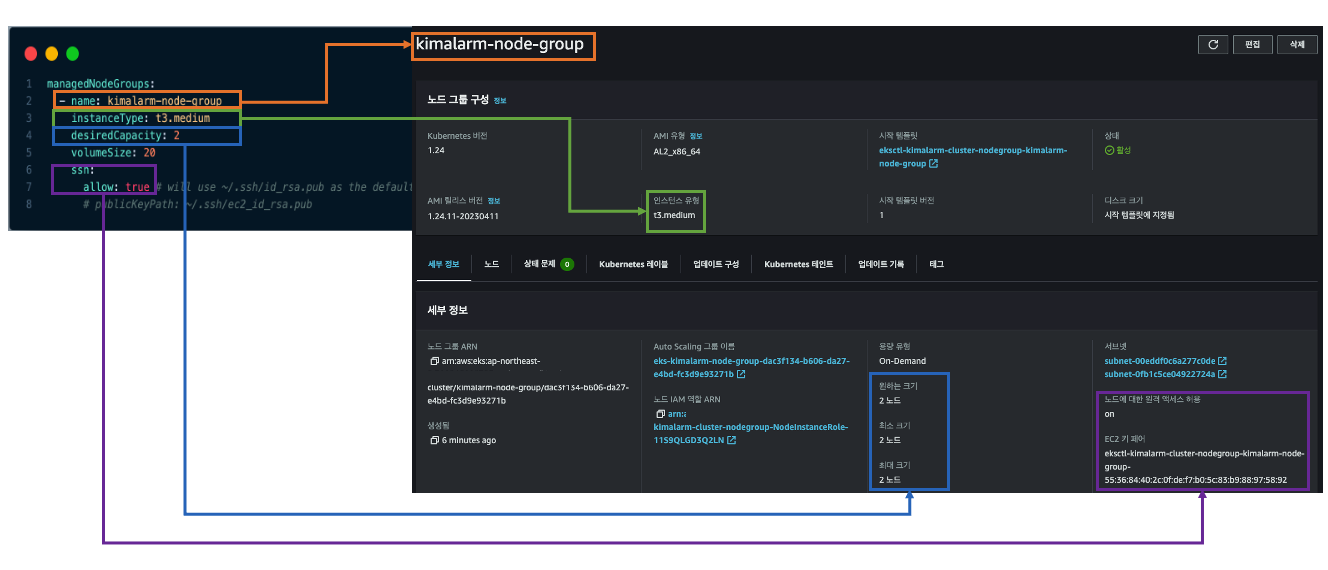Click the 편집 edit button
Screen dimensions: 1328x570
pos(1253,44)
